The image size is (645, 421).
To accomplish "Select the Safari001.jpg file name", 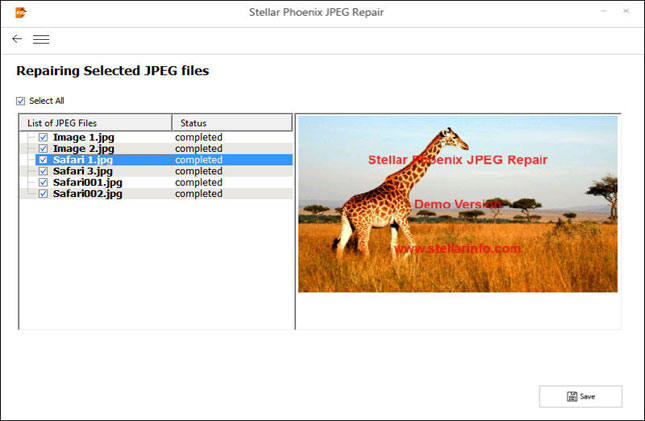I will click(x=88, y=182).
